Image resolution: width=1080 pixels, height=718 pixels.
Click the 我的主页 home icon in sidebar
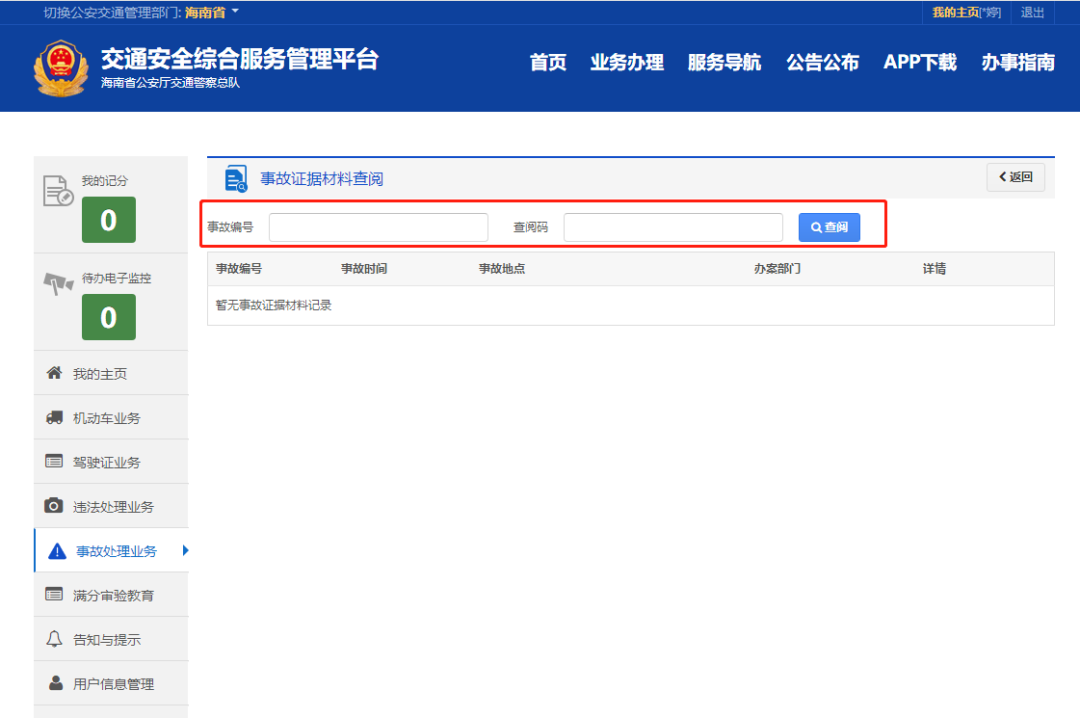55,372
